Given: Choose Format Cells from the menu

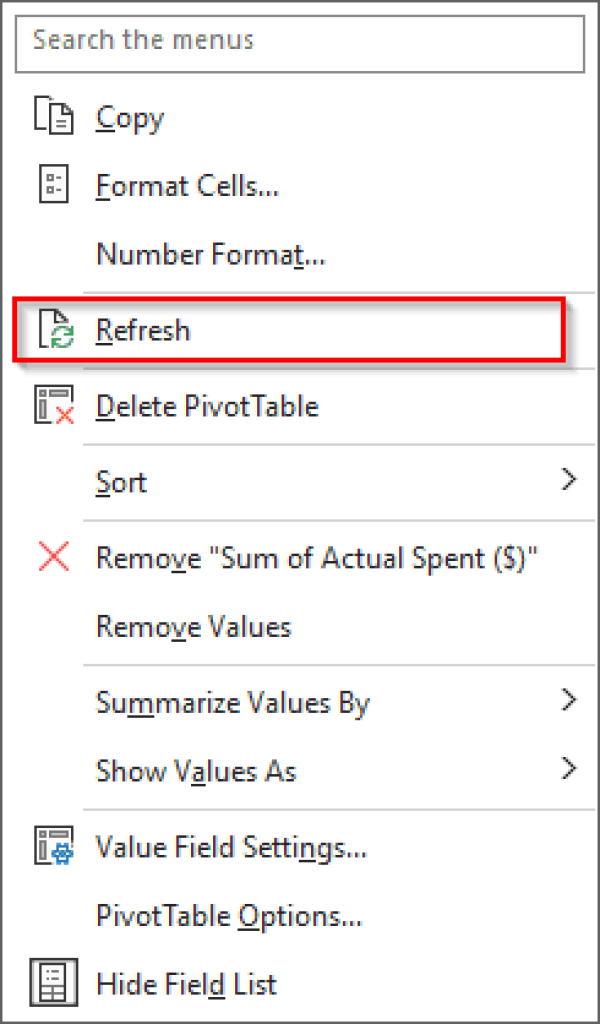Looking at the screenshot, I should click(187, 184).
